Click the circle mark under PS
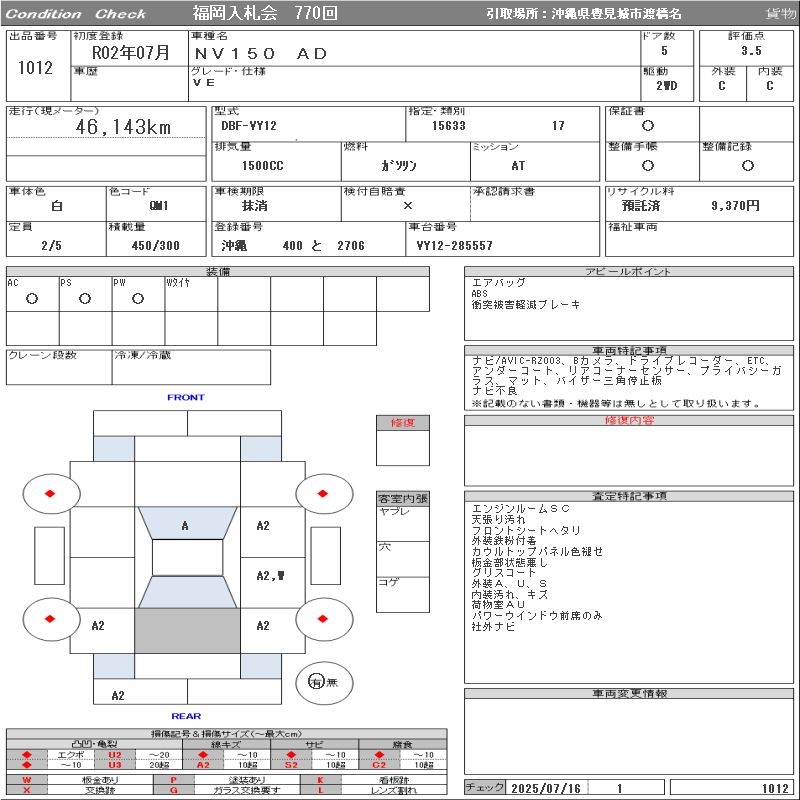 (x=85, y=298)
